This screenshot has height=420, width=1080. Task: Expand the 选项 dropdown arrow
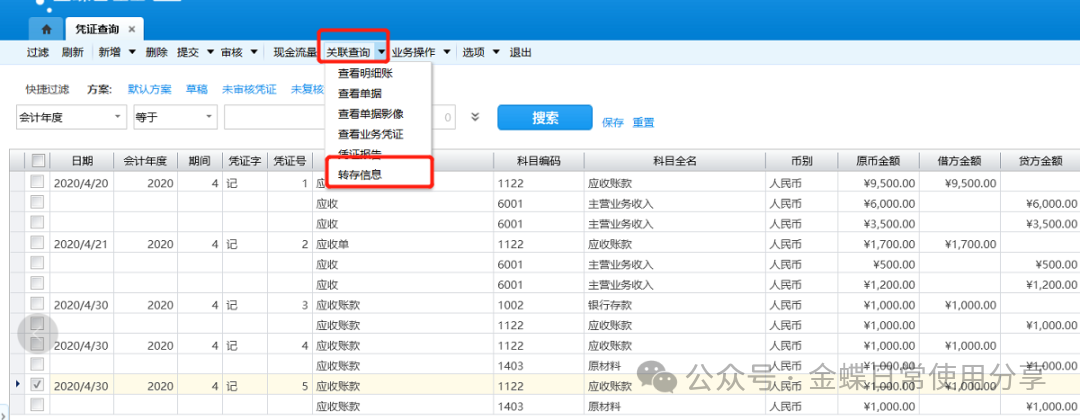click(495, 52)
